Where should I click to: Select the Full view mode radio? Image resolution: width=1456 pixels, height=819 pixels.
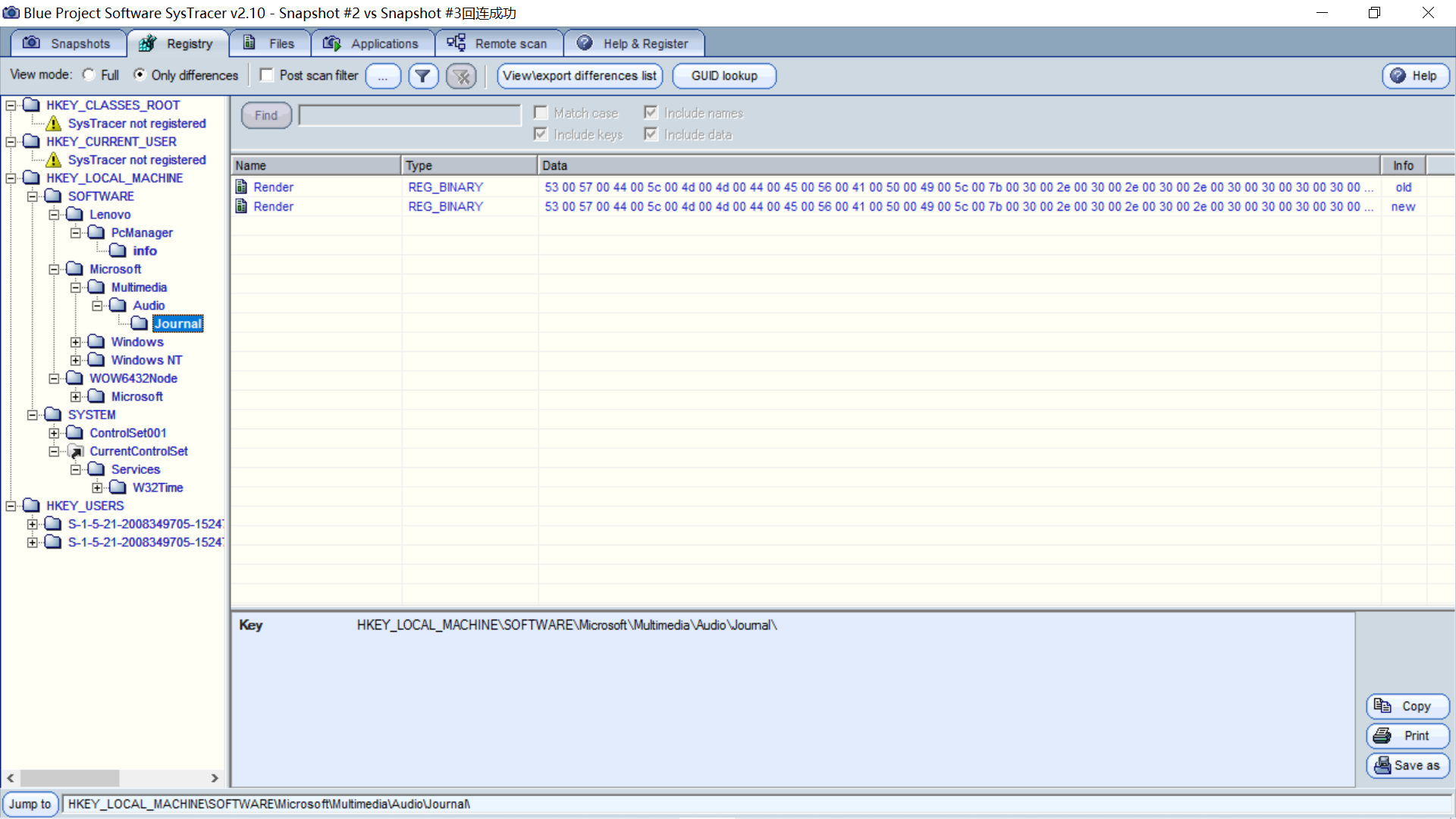(89, 75)
